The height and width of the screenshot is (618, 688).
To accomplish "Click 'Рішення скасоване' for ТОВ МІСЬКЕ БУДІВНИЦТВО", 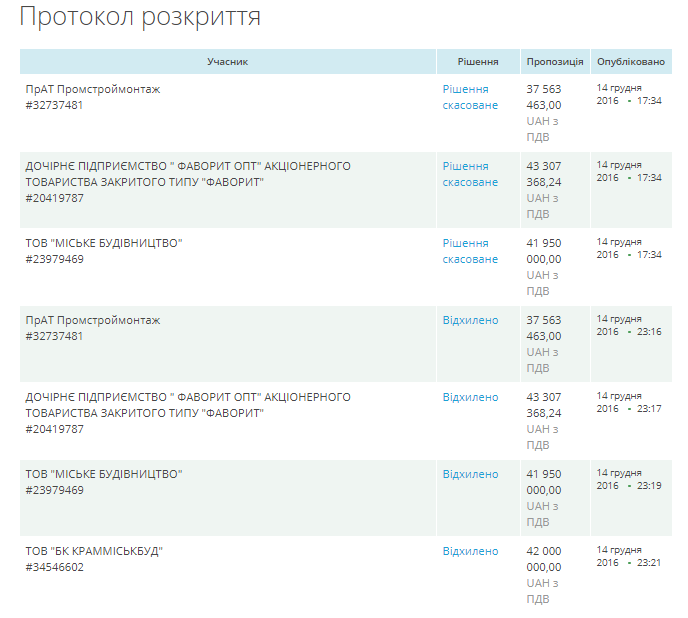I will pos(469,251).
